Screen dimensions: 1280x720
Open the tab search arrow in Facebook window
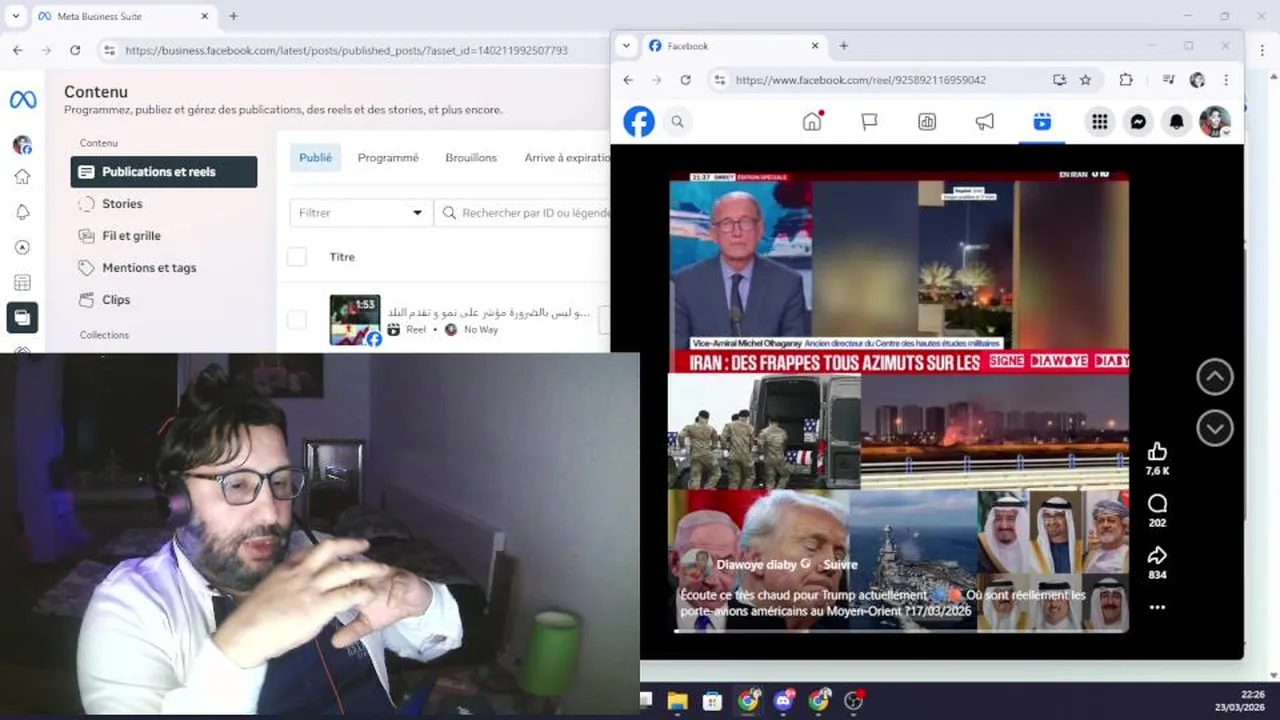coord(626,46)
